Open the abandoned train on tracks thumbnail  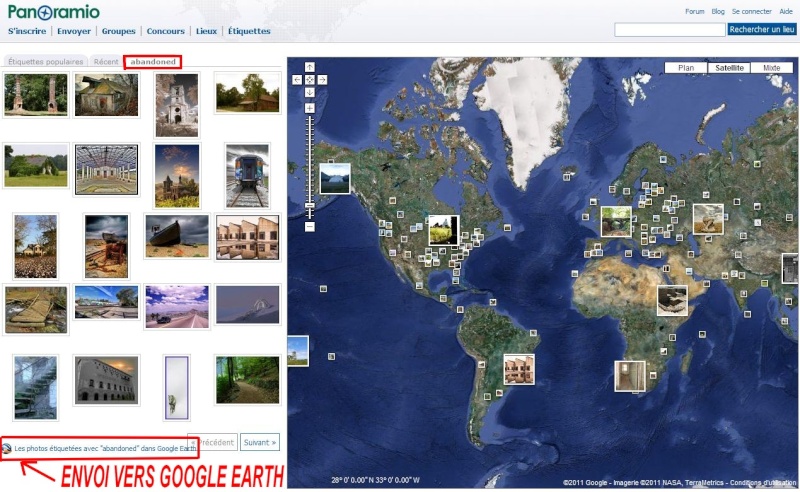(247, 176)
